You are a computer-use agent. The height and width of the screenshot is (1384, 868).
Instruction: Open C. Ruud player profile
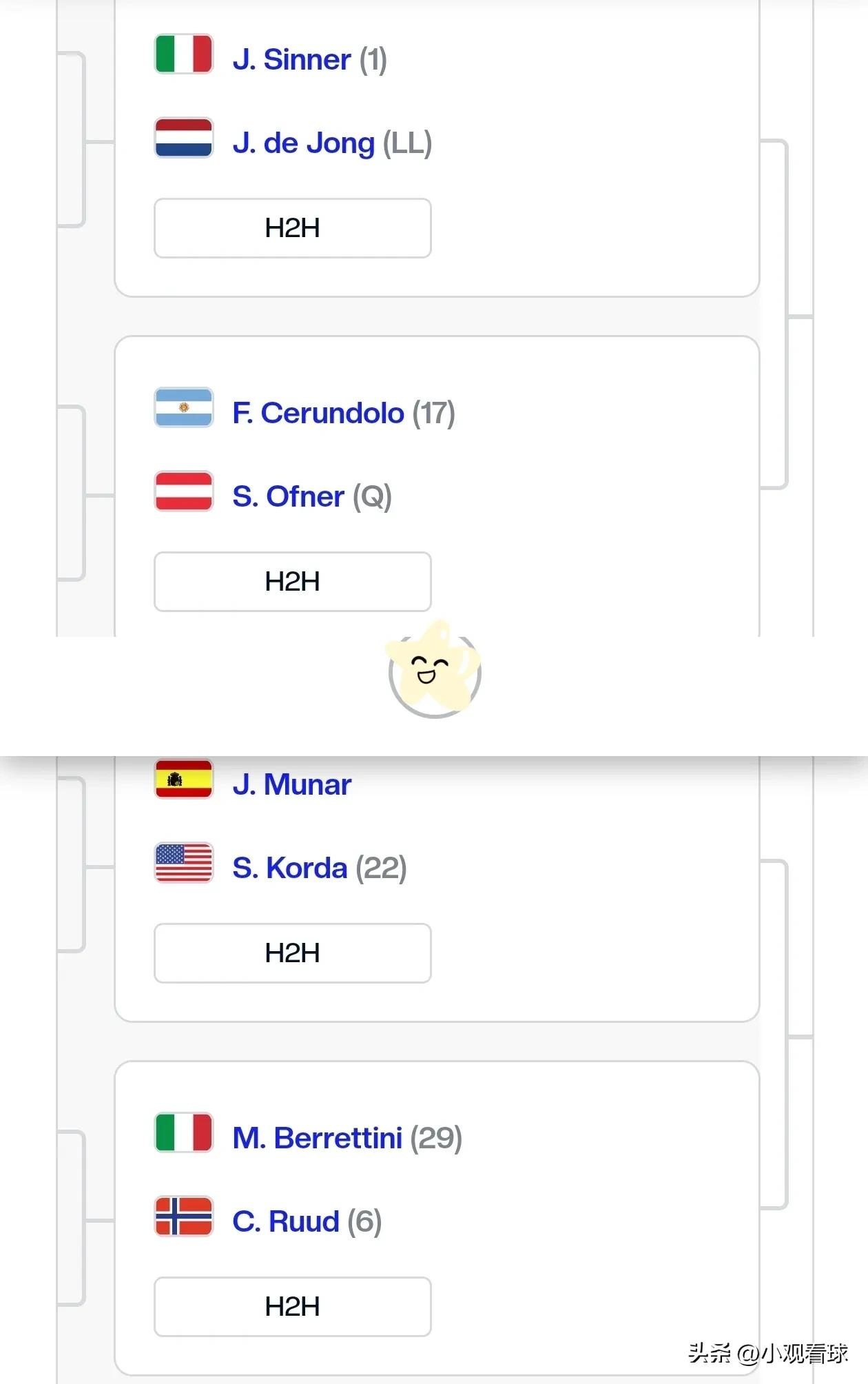[x=286, y=1222]
